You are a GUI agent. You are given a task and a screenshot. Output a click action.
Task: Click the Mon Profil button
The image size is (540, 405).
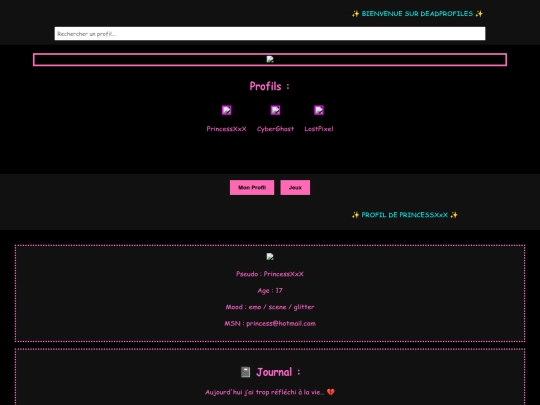point(252,187)
